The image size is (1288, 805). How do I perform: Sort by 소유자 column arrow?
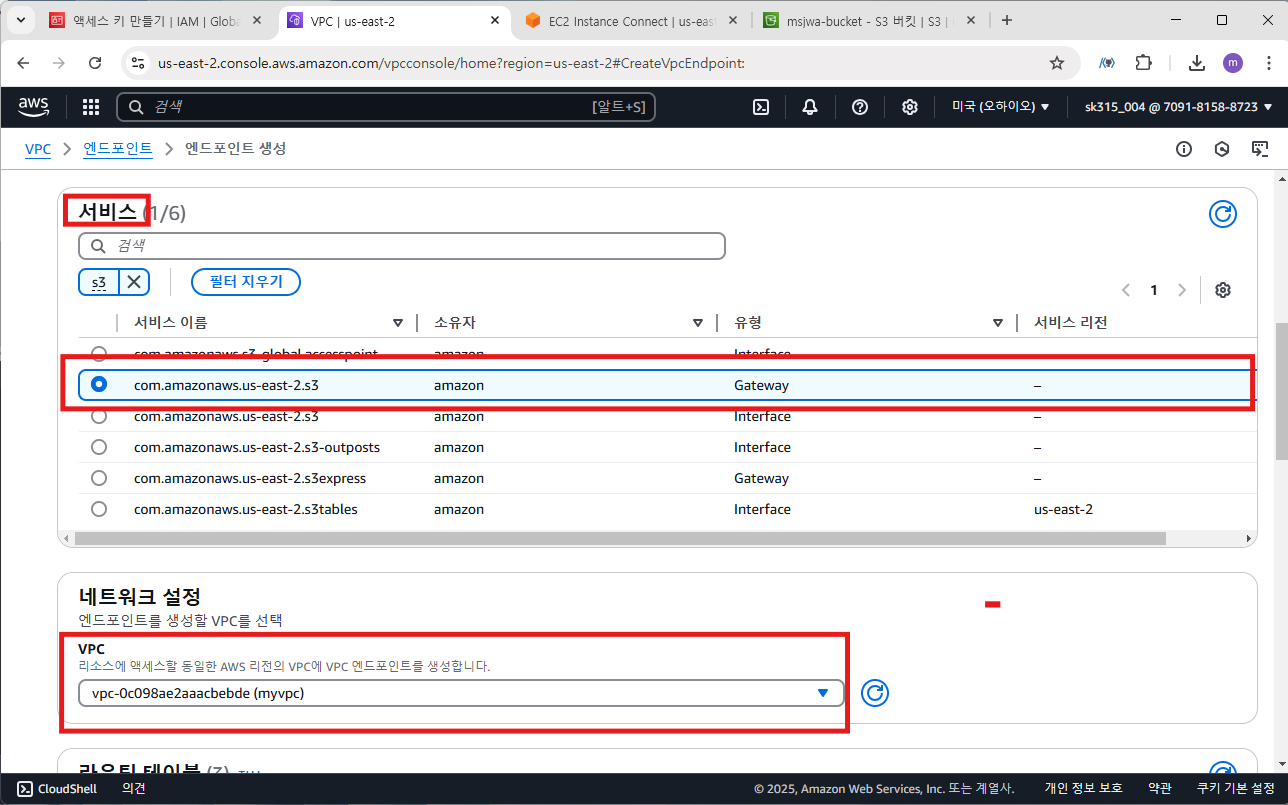[x=698, y=323]
